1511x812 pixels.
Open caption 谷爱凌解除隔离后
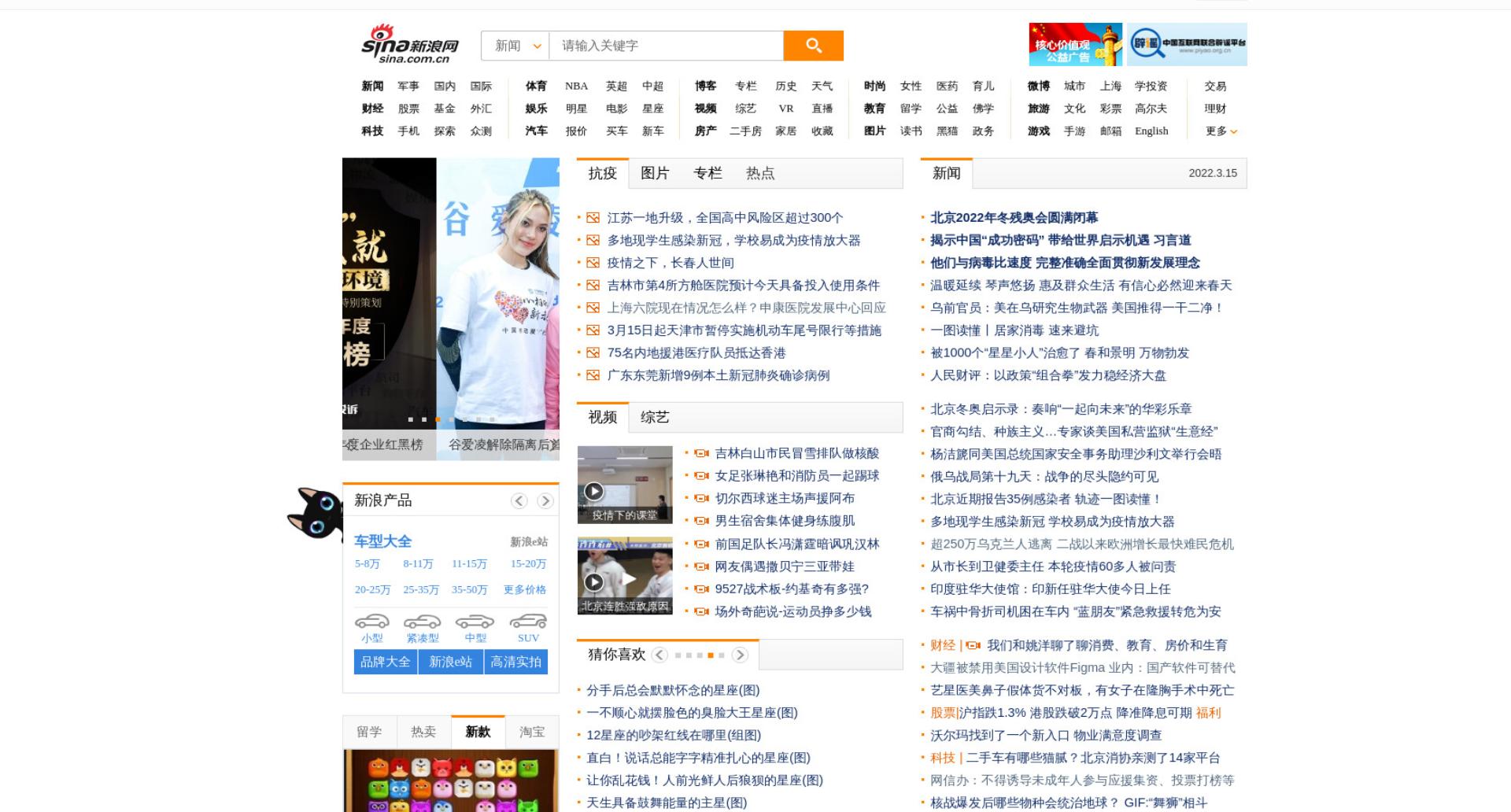pos(504,445)
